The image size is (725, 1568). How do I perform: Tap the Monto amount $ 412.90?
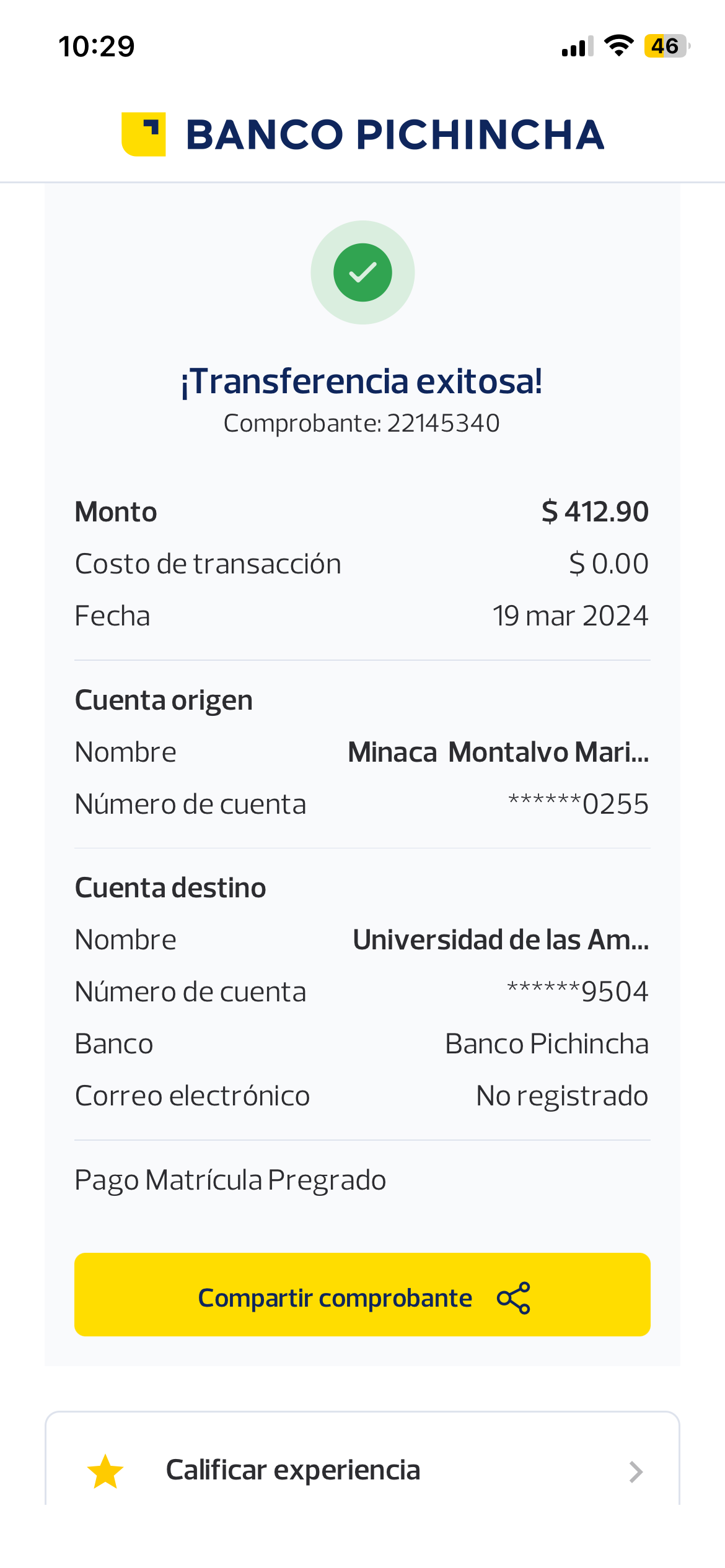point(595,512)
